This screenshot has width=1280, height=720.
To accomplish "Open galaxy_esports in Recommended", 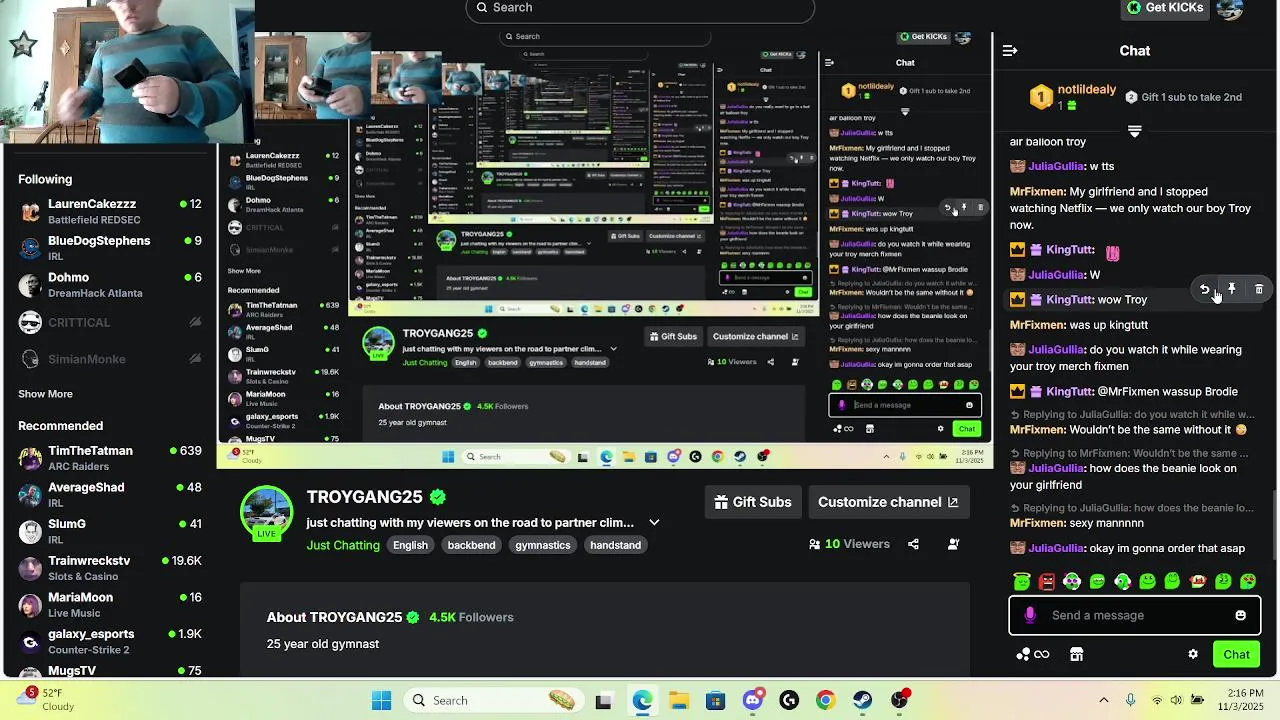I will click(110, 642).
